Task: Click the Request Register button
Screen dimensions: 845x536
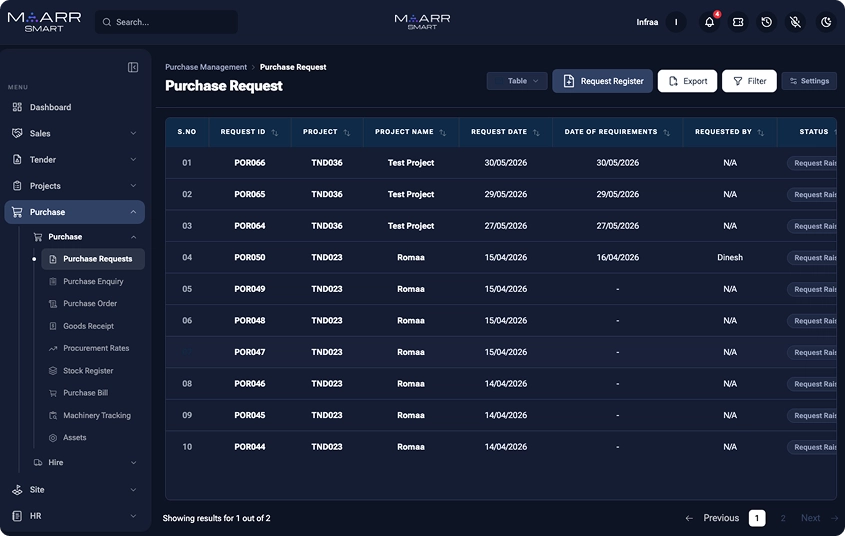Action: 602,81
